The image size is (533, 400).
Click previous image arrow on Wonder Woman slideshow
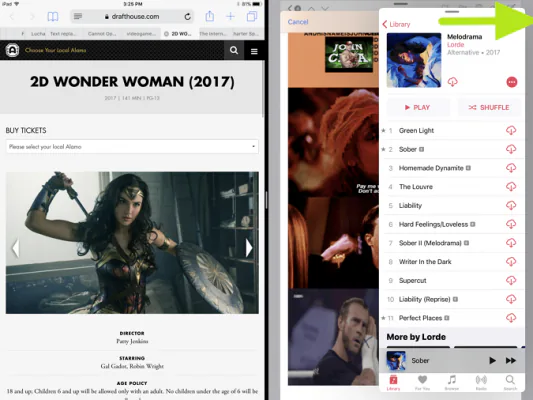tap(15, 248)
